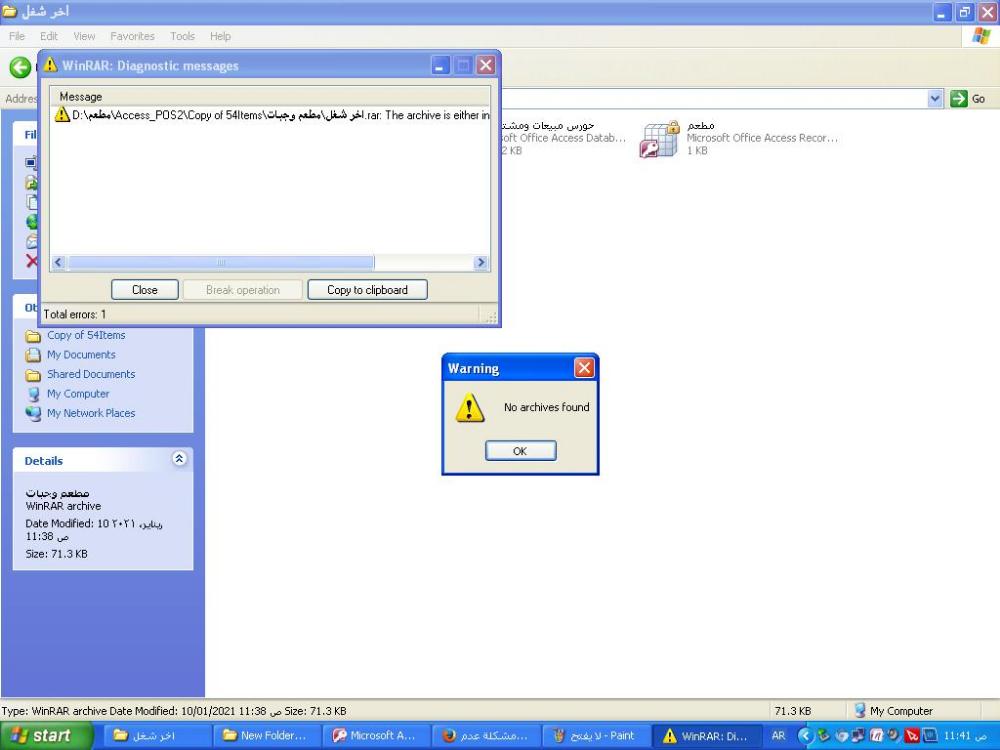Click the red X Delete task icon in sidebar
Image resolution: width=1000 pixels, height=750 pixels.
(31, 260)
